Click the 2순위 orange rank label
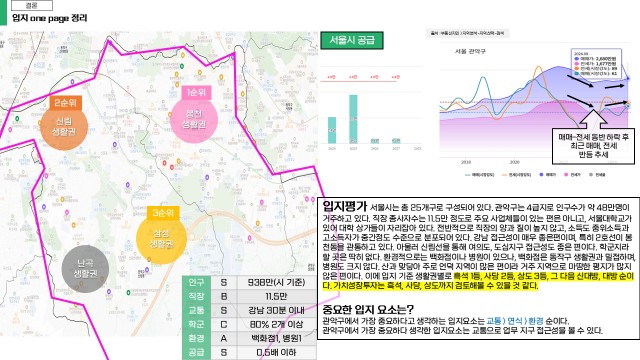Viewport: 640px width, 360px height. (x=65, y=103)
